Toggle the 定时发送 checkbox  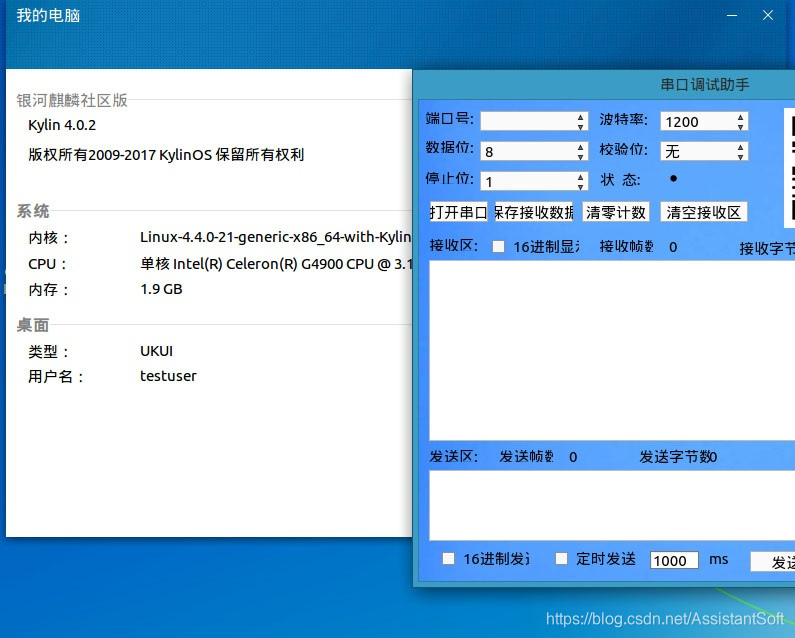pyautogui.click(x=561, y=558)
